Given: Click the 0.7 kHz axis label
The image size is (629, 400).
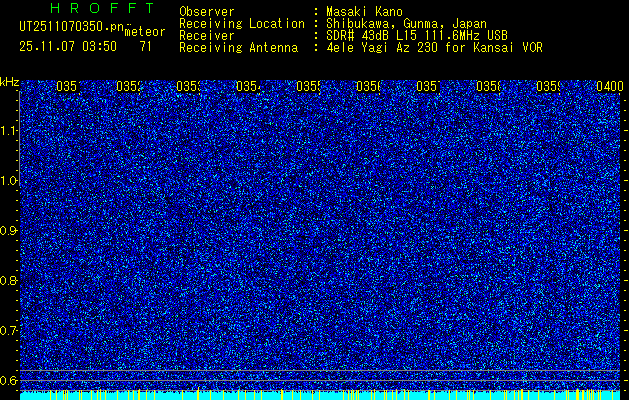Looking at the screenshot, I should 9,330.
